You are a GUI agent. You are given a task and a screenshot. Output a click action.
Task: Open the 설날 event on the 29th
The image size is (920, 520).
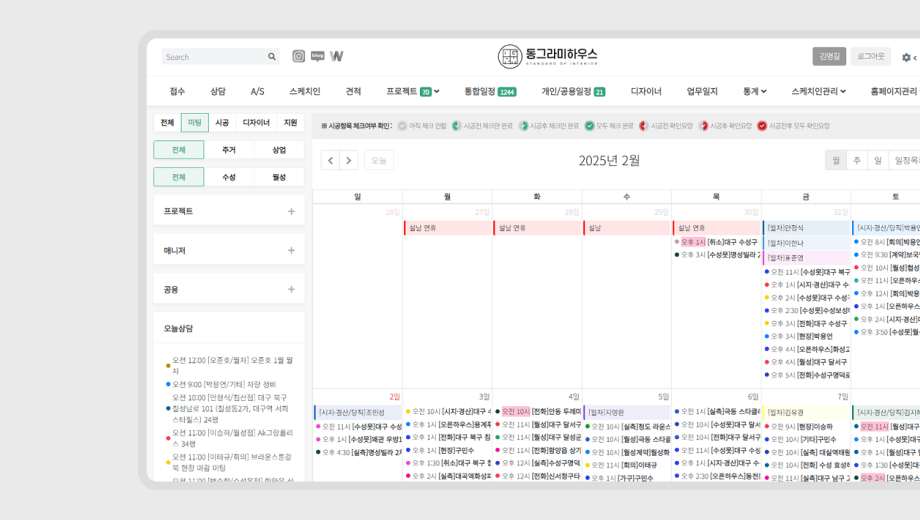[x=627, y=228]
